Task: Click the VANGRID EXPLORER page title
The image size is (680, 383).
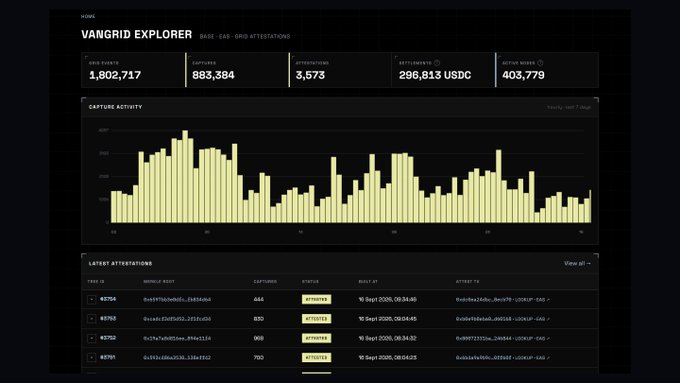Action: pos(137,35)
